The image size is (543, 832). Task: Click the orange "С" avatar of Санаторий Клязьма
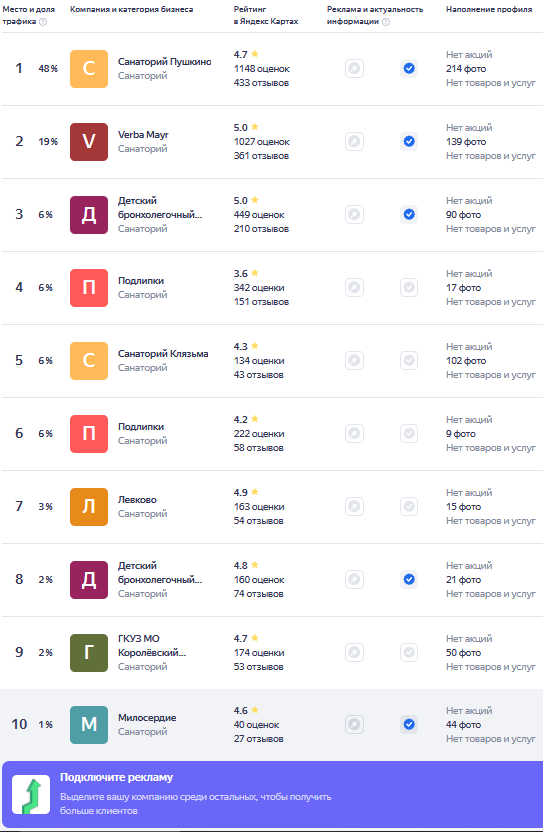pos(89,361)
